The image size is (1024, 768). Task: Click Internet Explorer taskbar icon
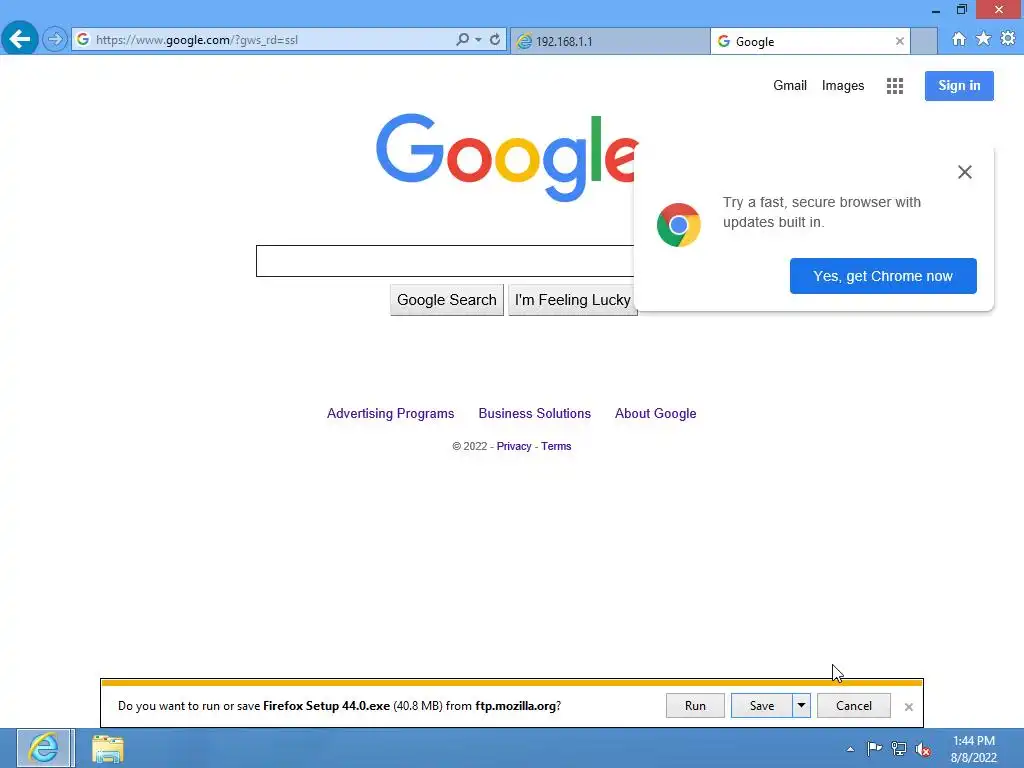click(x=43, y=748)
